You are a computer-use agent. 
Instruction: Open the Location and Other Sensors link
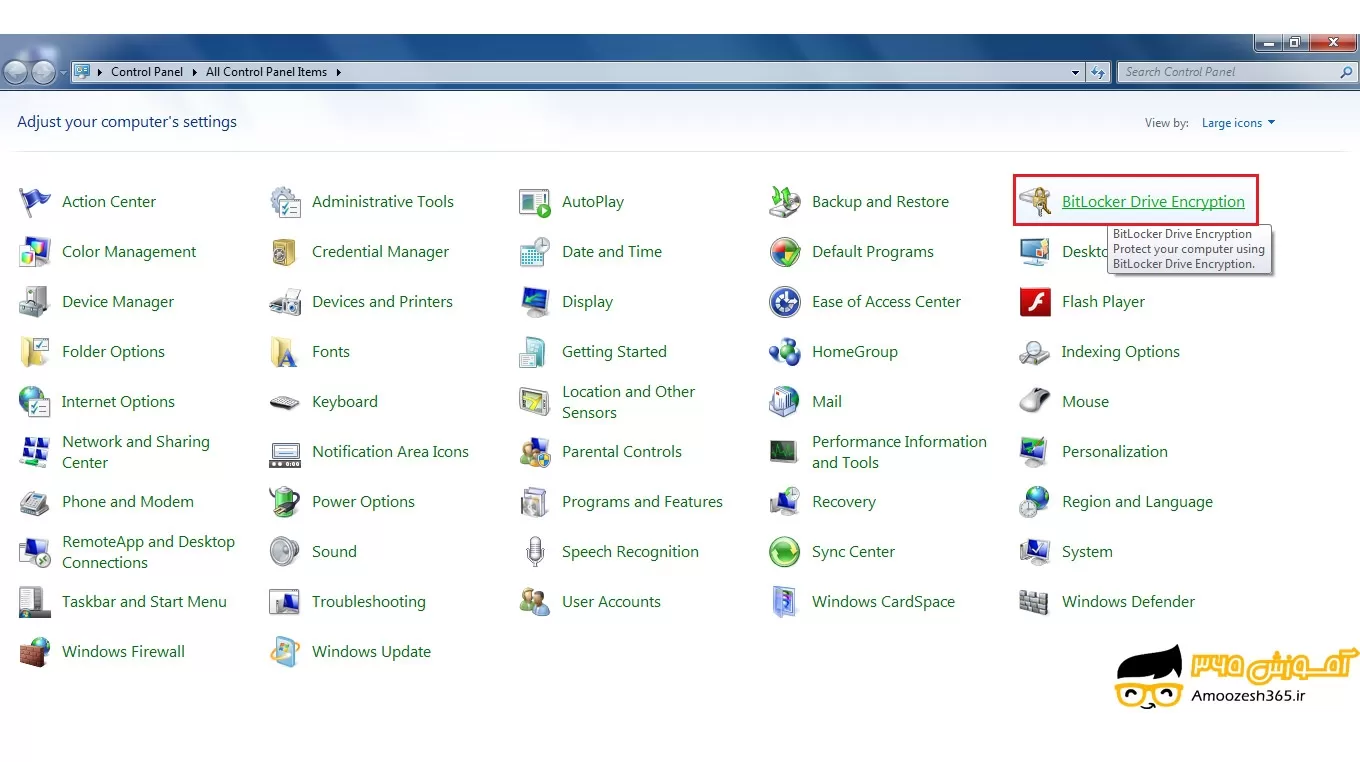pyautogui.click(x=628, y=402)
